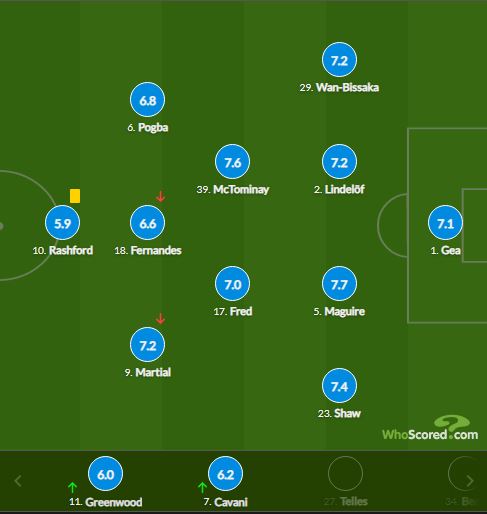Click Rashford's yellow card indicator
Screen dimensions: 487x514
(75, 196)
